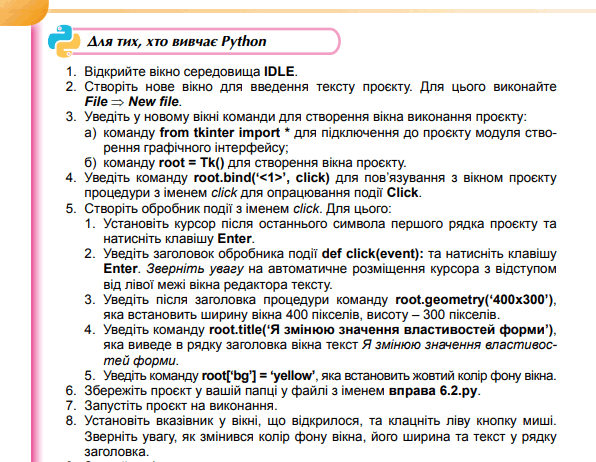Click the root.title command text
Viewport: 596px width, 462px height.
click(381, 329)
